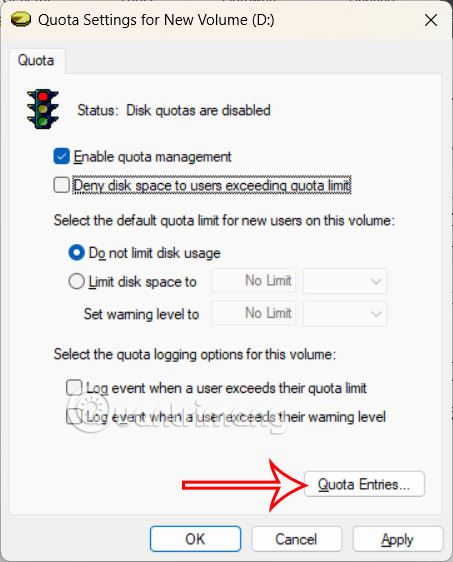Select Do not limit disk usage option

click(76, 253)
